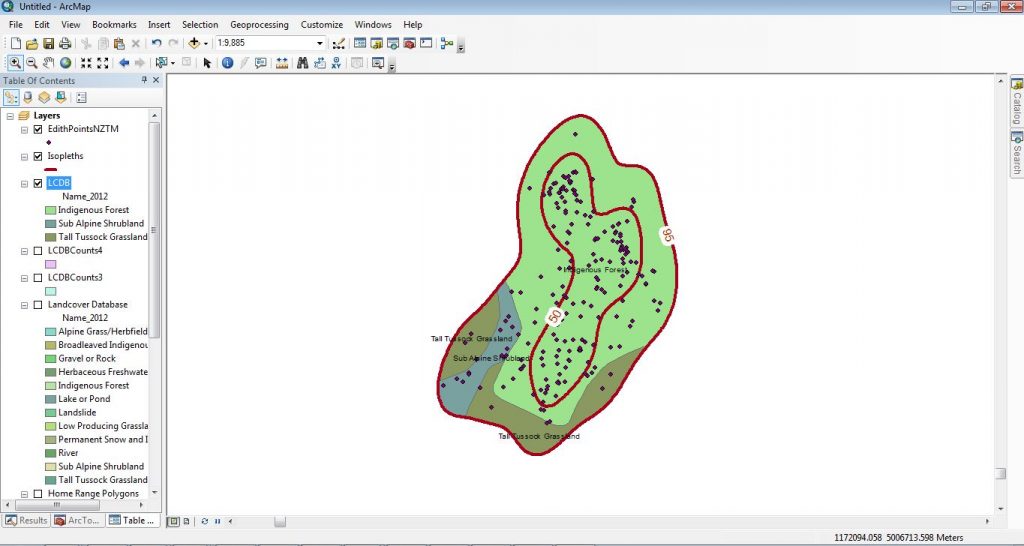Open the Editor toolbar icon
This screenshot has width=1024, height=546.
coord(338,44)
